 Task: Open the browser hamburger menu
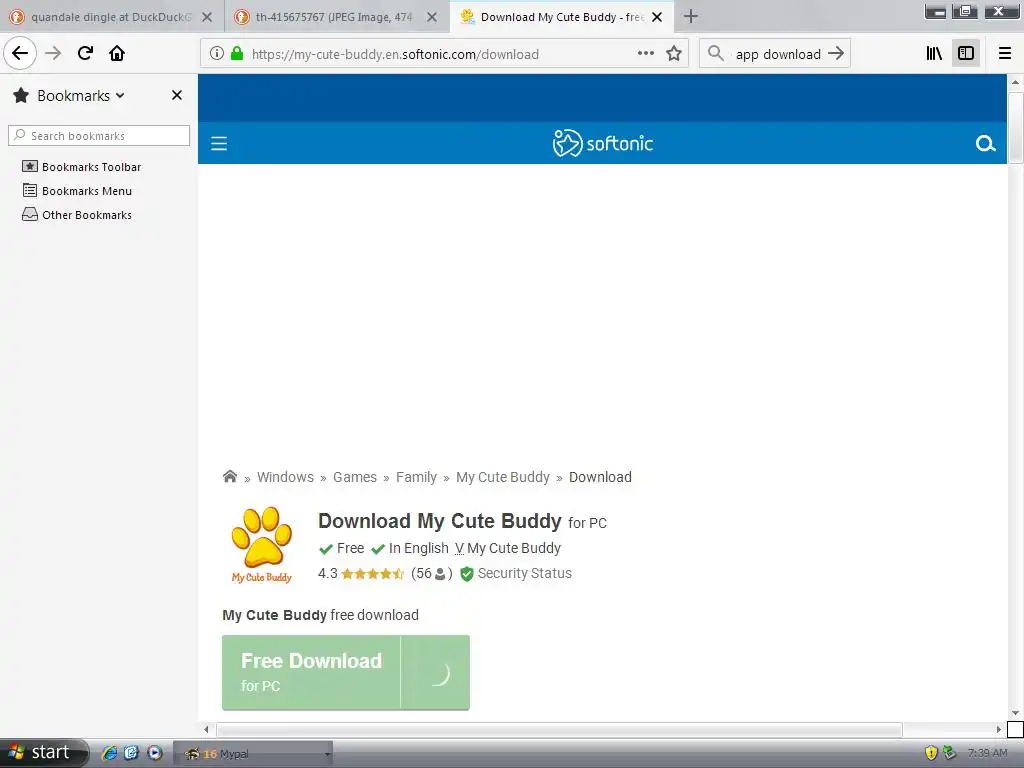1005,54
